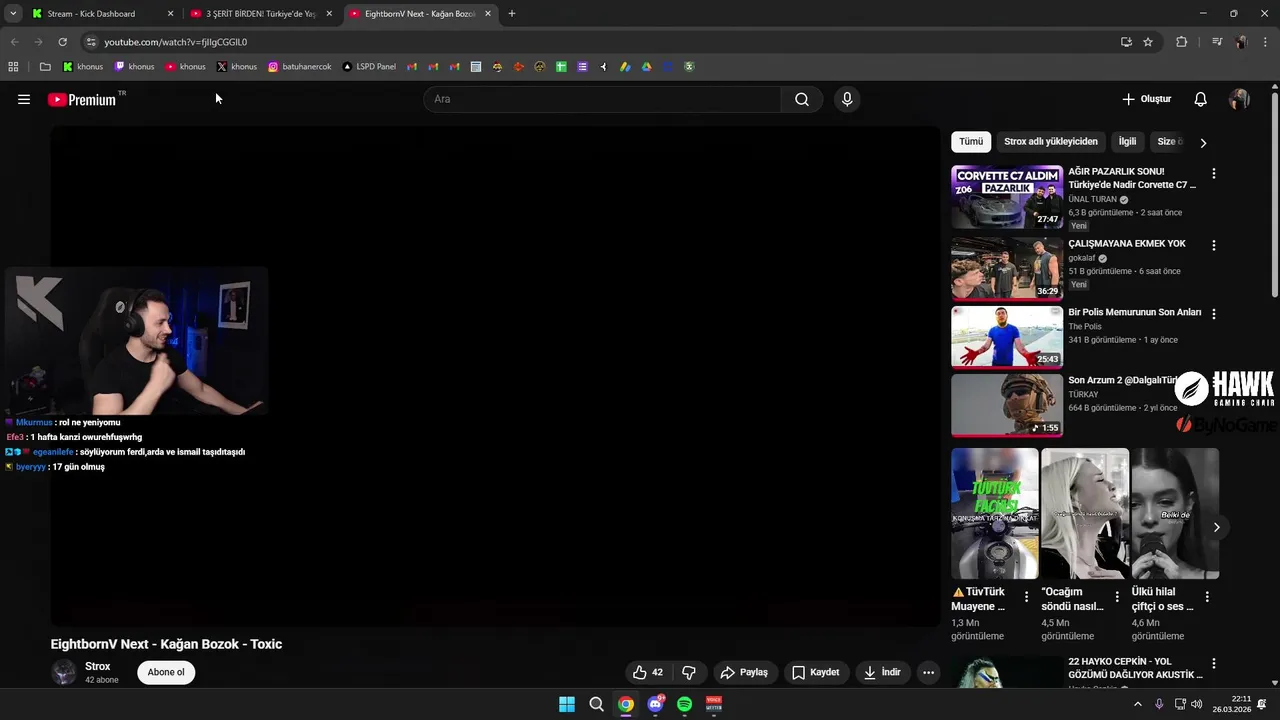
Task: Open the Instagram batuhanercok bookmark
Action: [x=300, y=67]
